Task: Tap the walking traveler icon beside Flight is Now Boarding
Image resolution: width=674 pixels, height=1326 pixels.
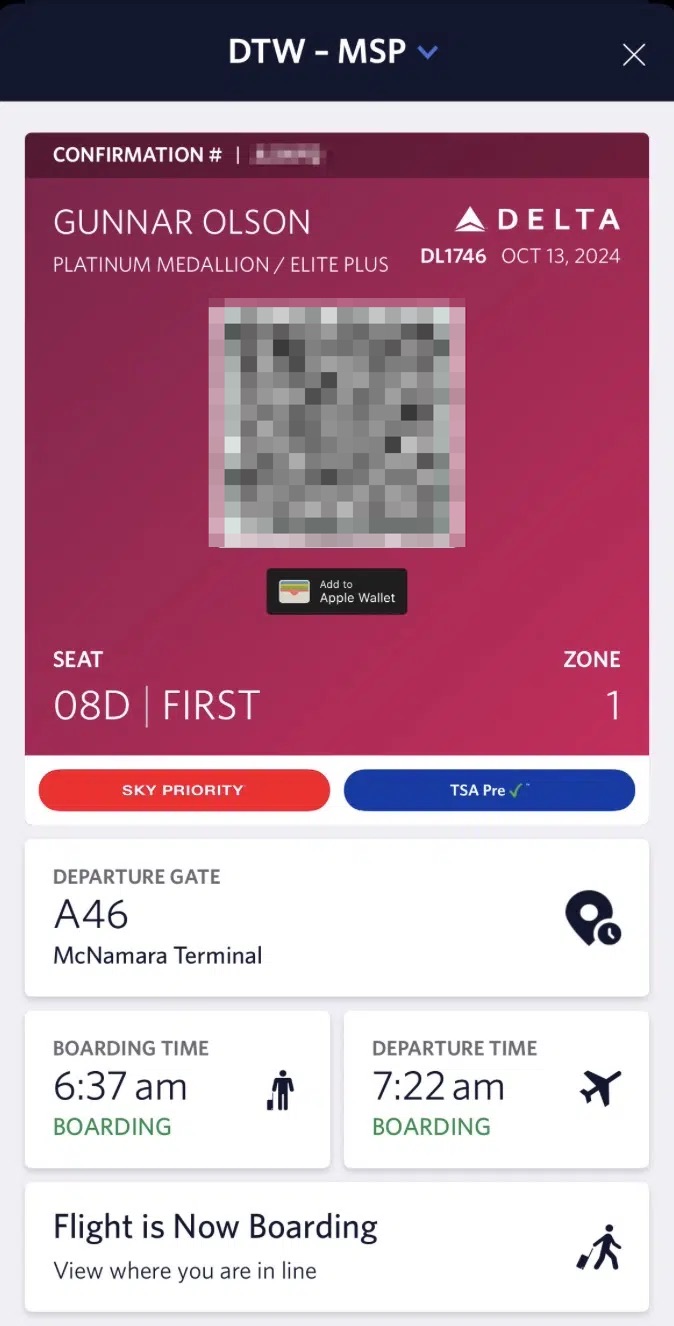Action: [598, 1245]
